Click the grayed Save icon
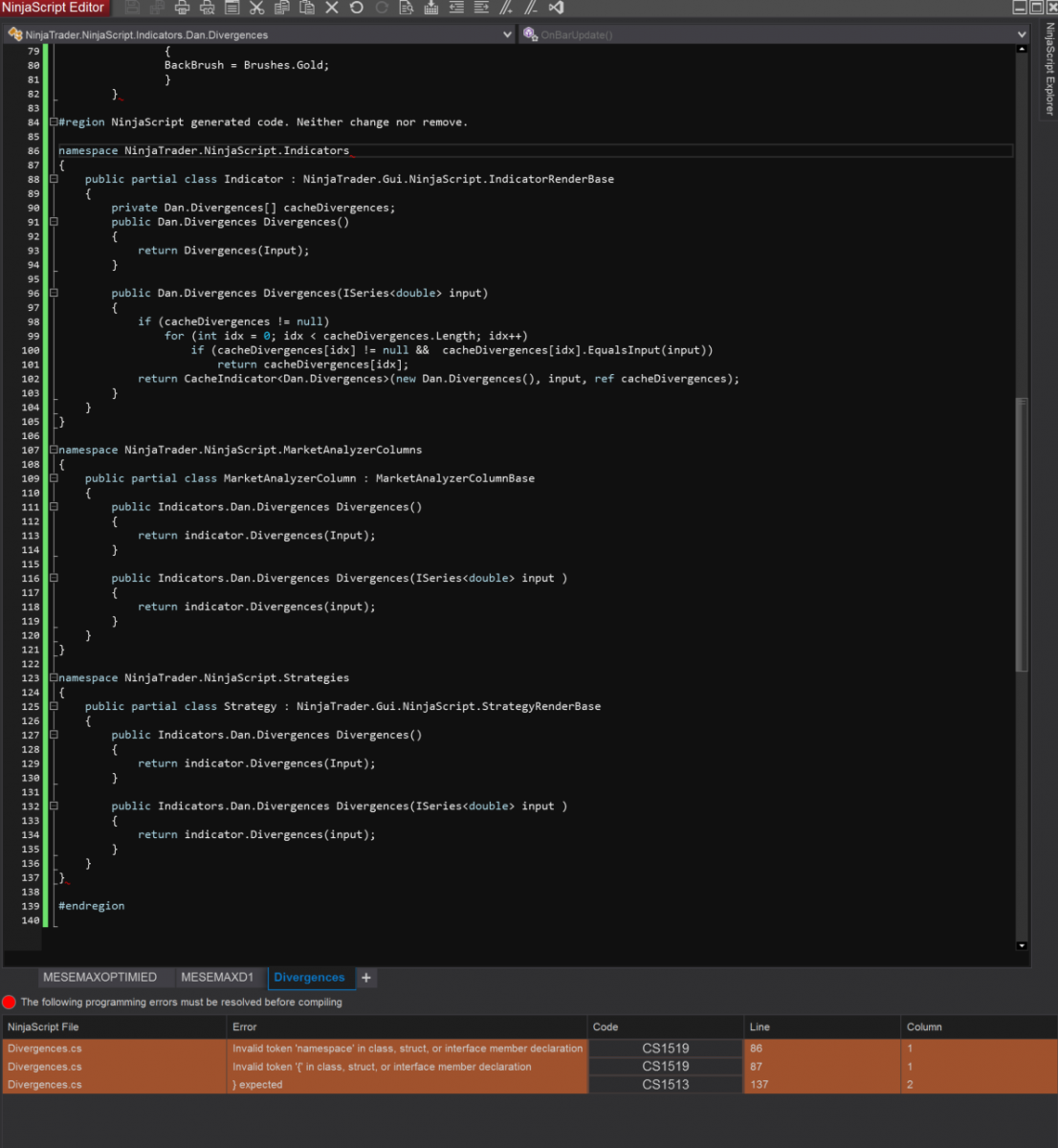This screenshot has height=1148, width=1058. pyautogui.click(x=132, y=8)
